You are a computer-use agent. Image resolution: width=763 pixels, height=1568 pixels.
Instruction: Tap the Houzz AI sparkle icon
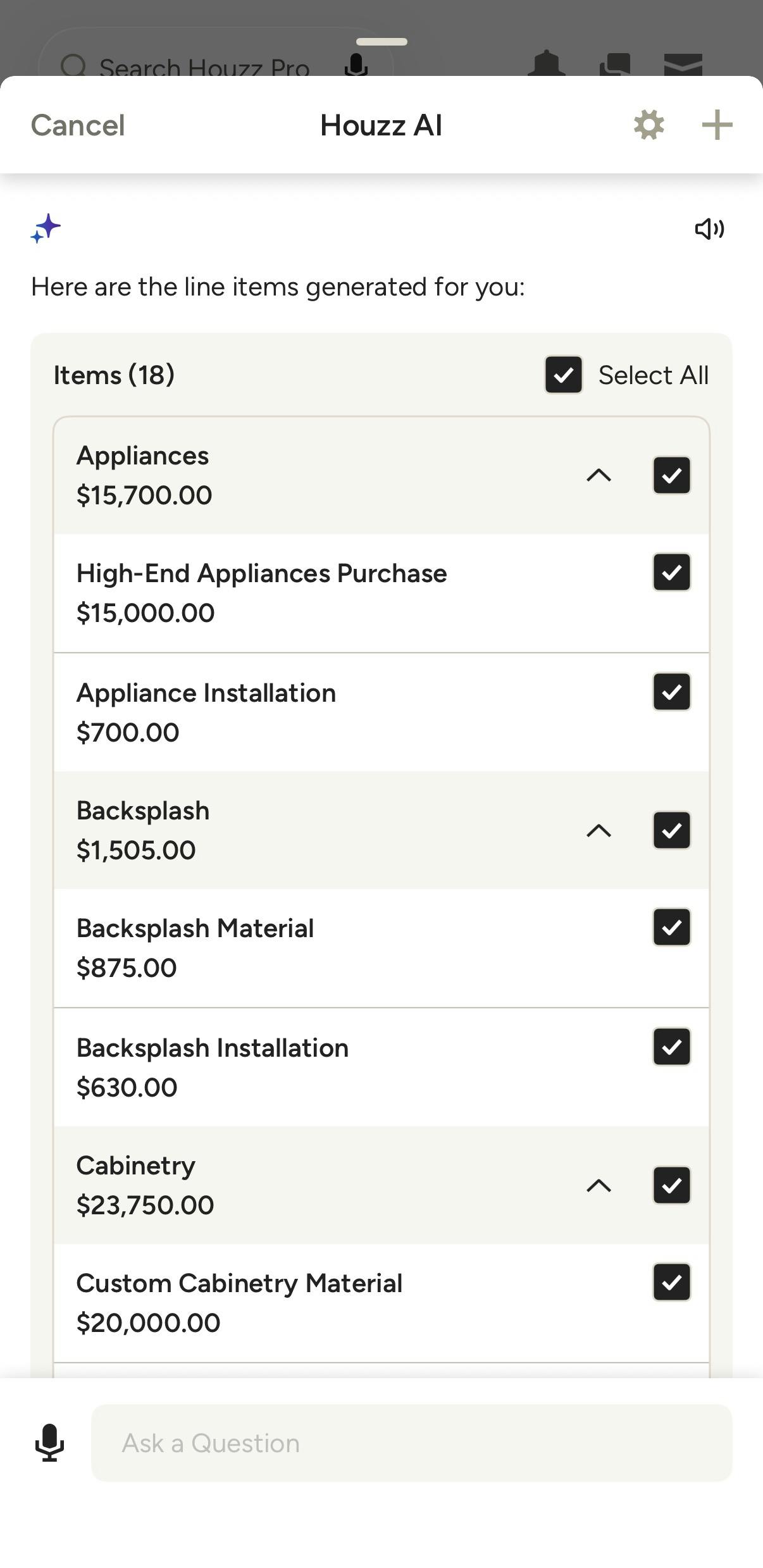coord(46,228)
